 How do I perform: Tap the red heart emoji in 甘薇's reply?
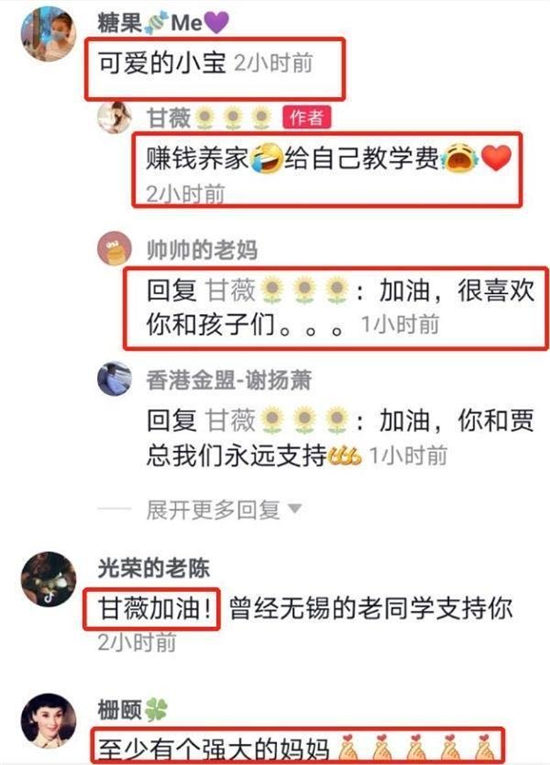tap(496, 158)
